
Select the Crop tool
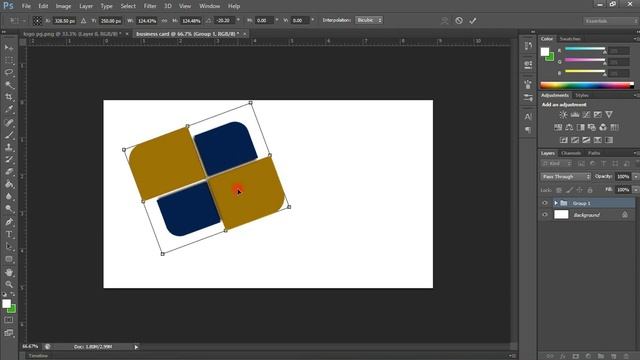coord(9,97)
